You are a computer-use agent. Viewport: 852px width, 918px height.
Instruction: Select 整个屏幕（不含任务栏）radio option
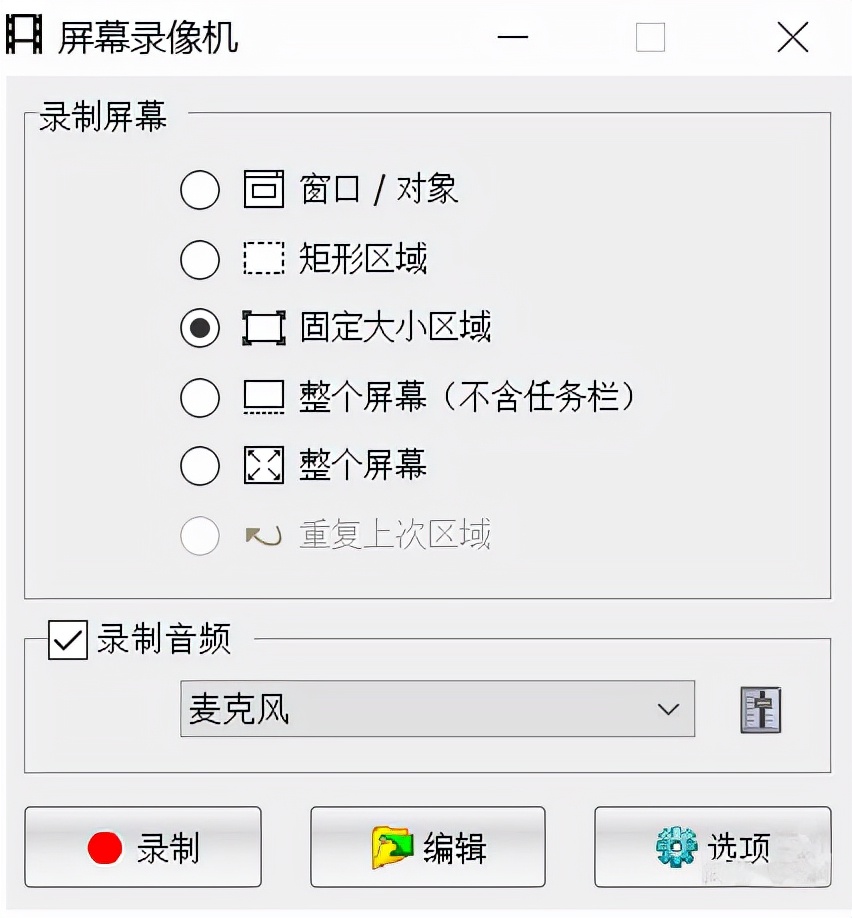(200, 398)
